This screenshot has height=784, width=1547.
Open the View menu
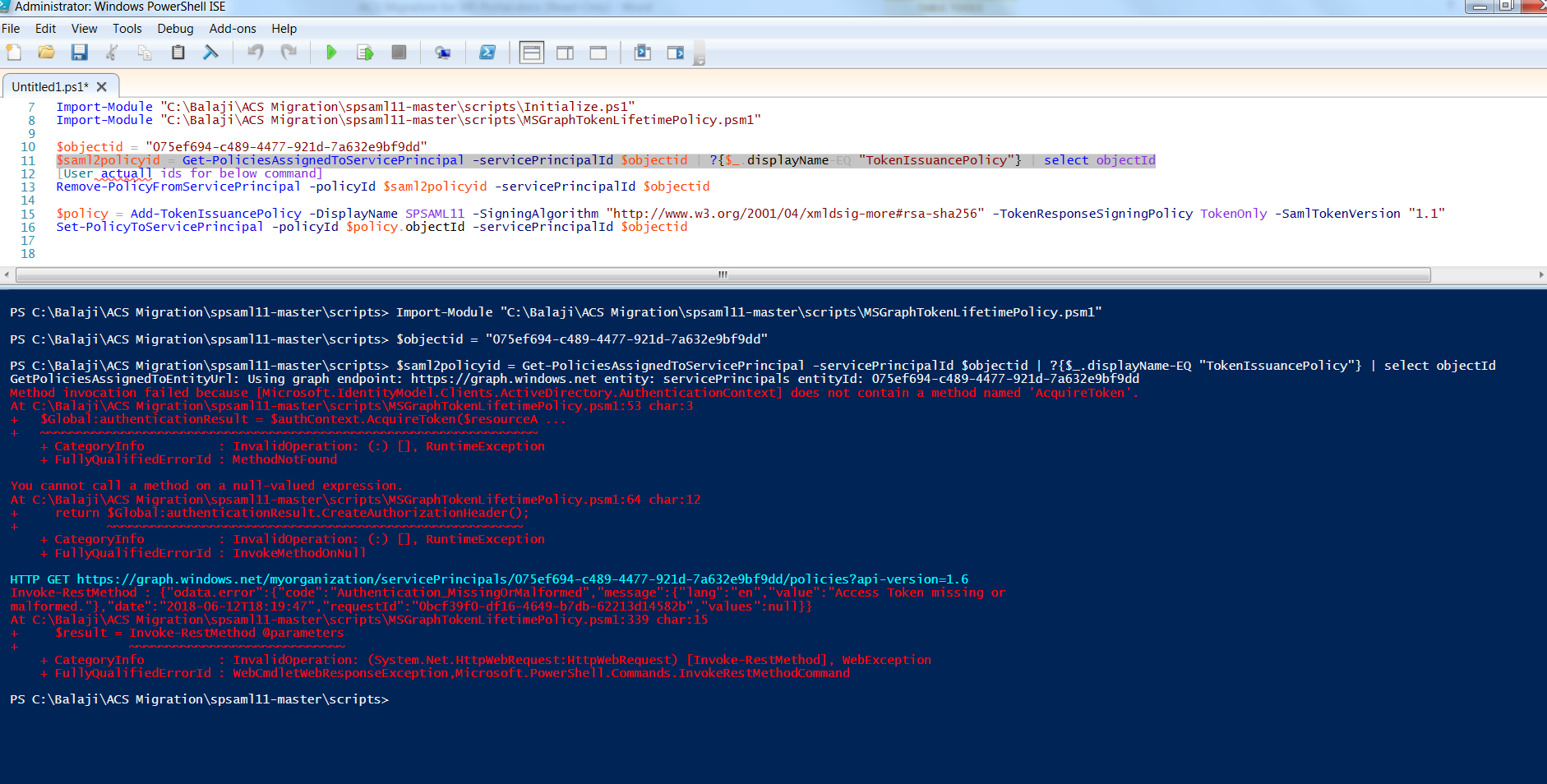[x=84, y=29]
